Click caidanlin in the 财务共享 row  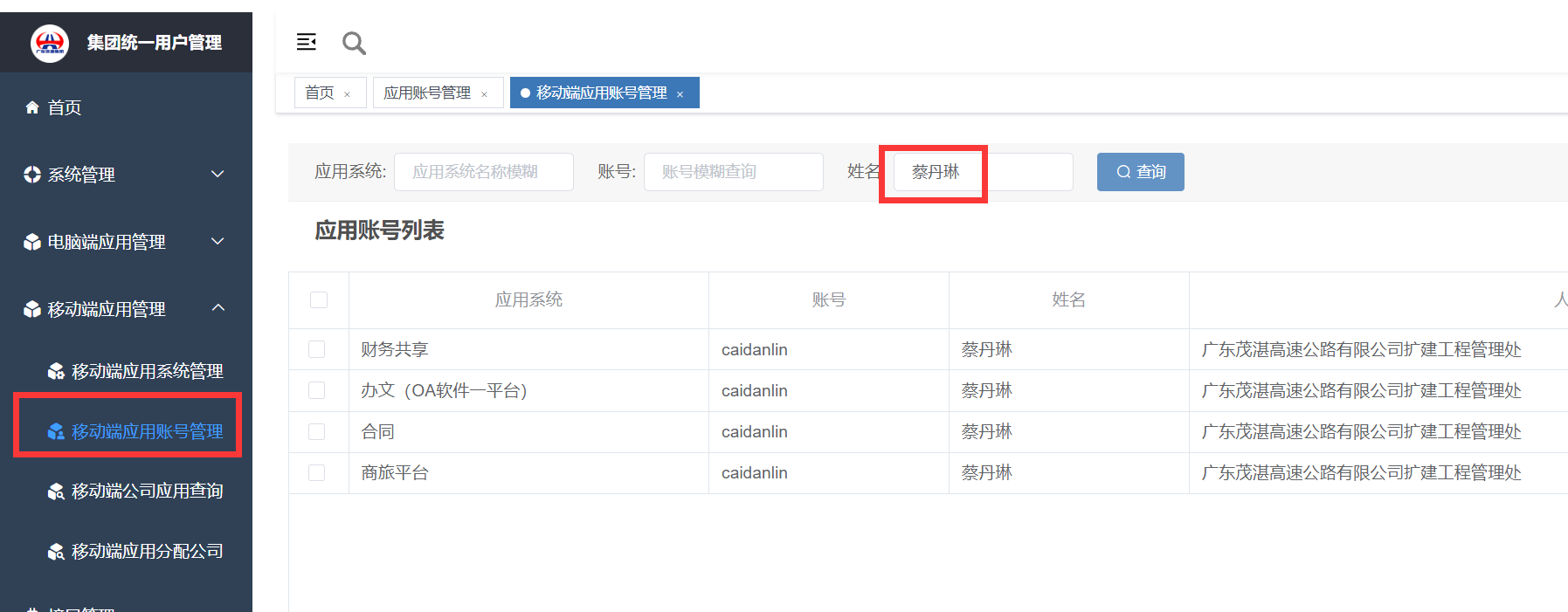tap(755, 349)
